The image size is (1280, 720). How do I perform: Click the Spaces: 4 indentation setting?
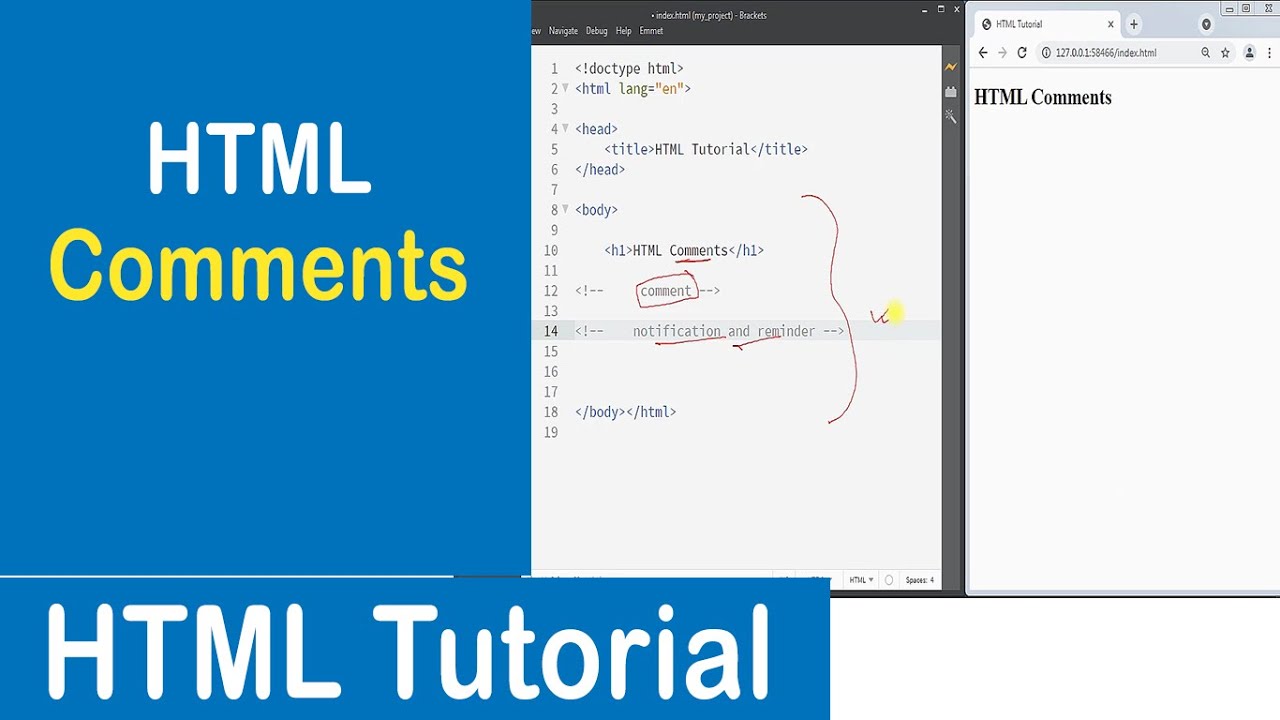[x=918, y=580]
